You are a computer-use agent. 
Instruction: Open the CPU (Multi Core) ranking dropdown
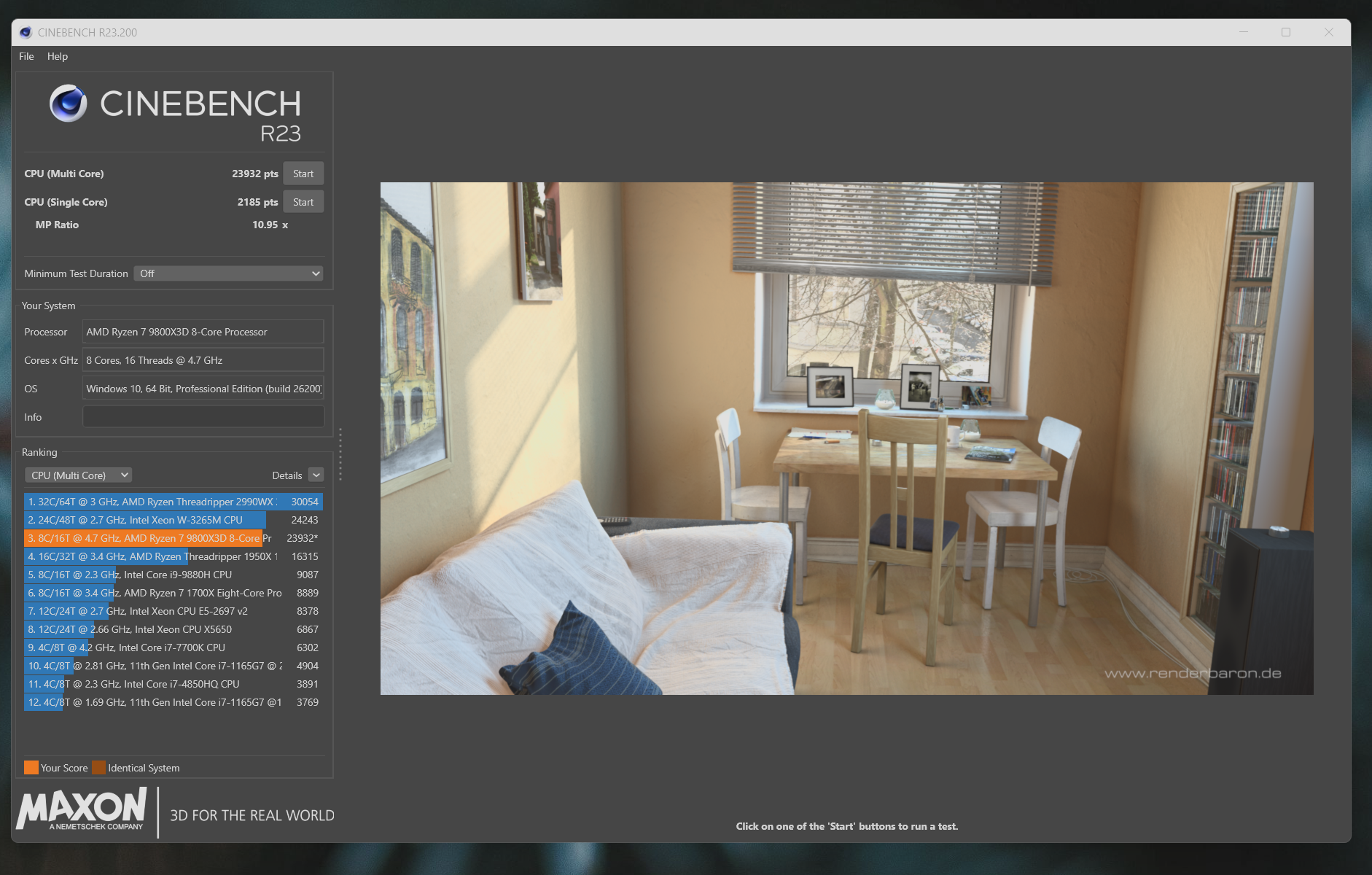pyautogui.click(x=78, y=475)
